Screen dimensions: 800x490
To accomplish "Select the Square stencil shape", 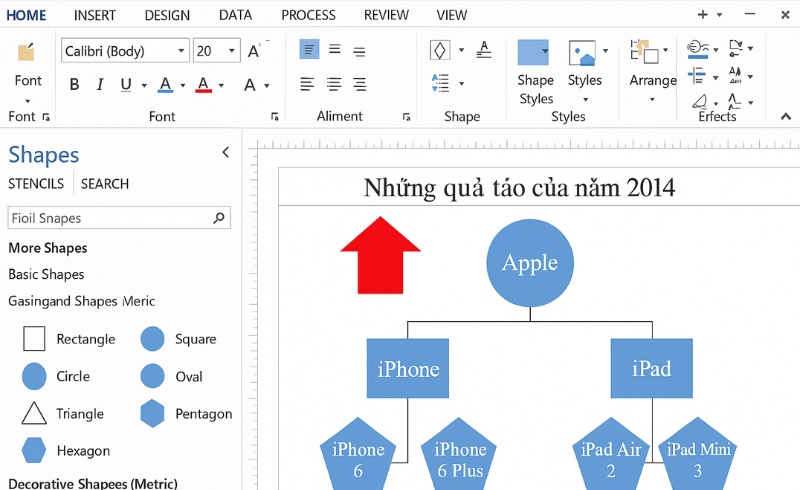I will tap(153, 339).
